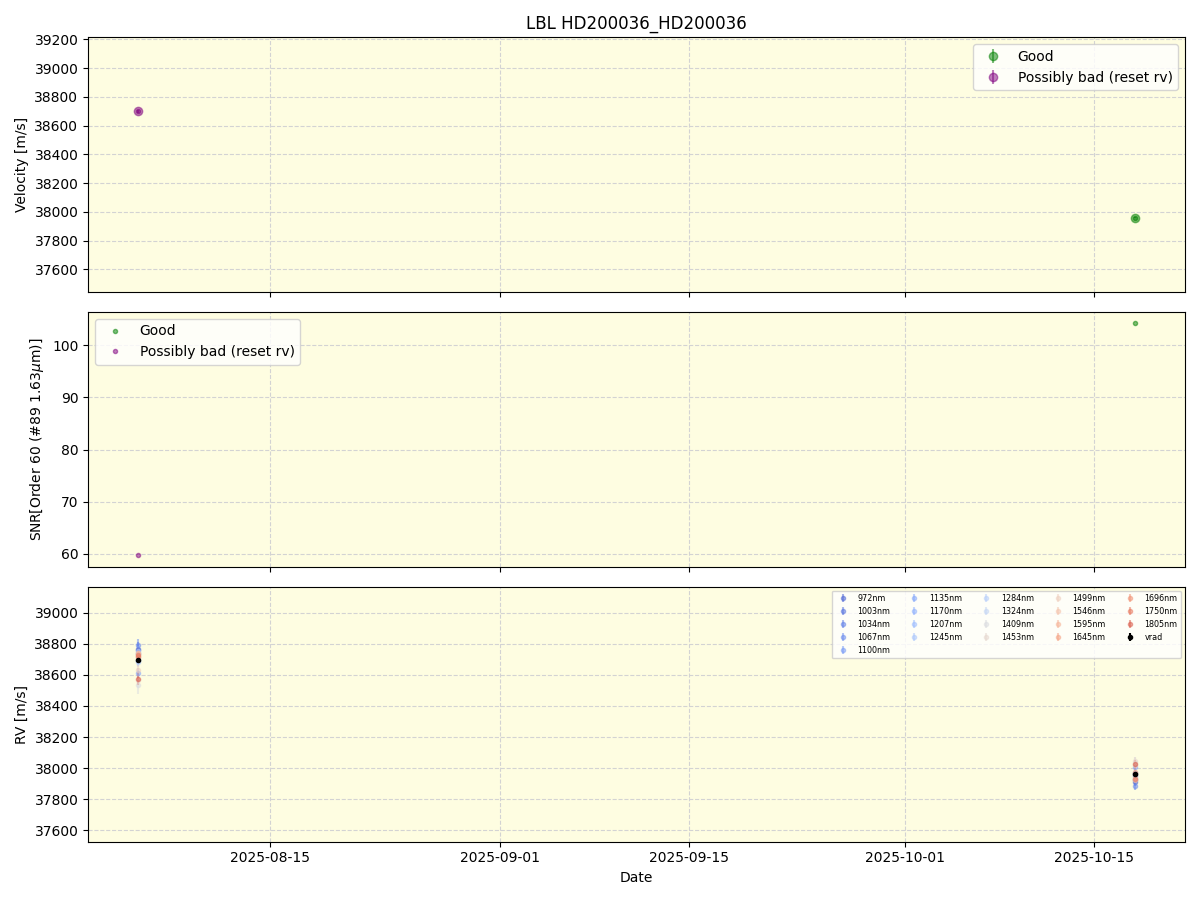Select the 1170nm legend entry
Screen dimensions: 1200x900
pos(937,611)
